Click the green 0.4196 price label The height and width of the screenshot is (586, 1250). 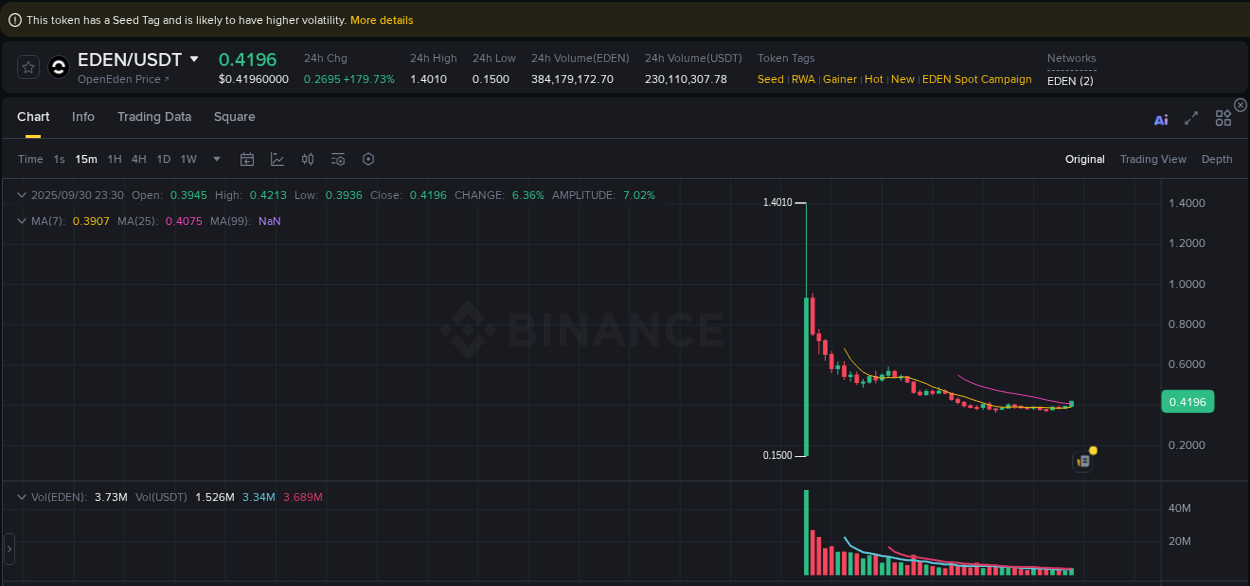pyautogui.click(x=1187, y=401)
